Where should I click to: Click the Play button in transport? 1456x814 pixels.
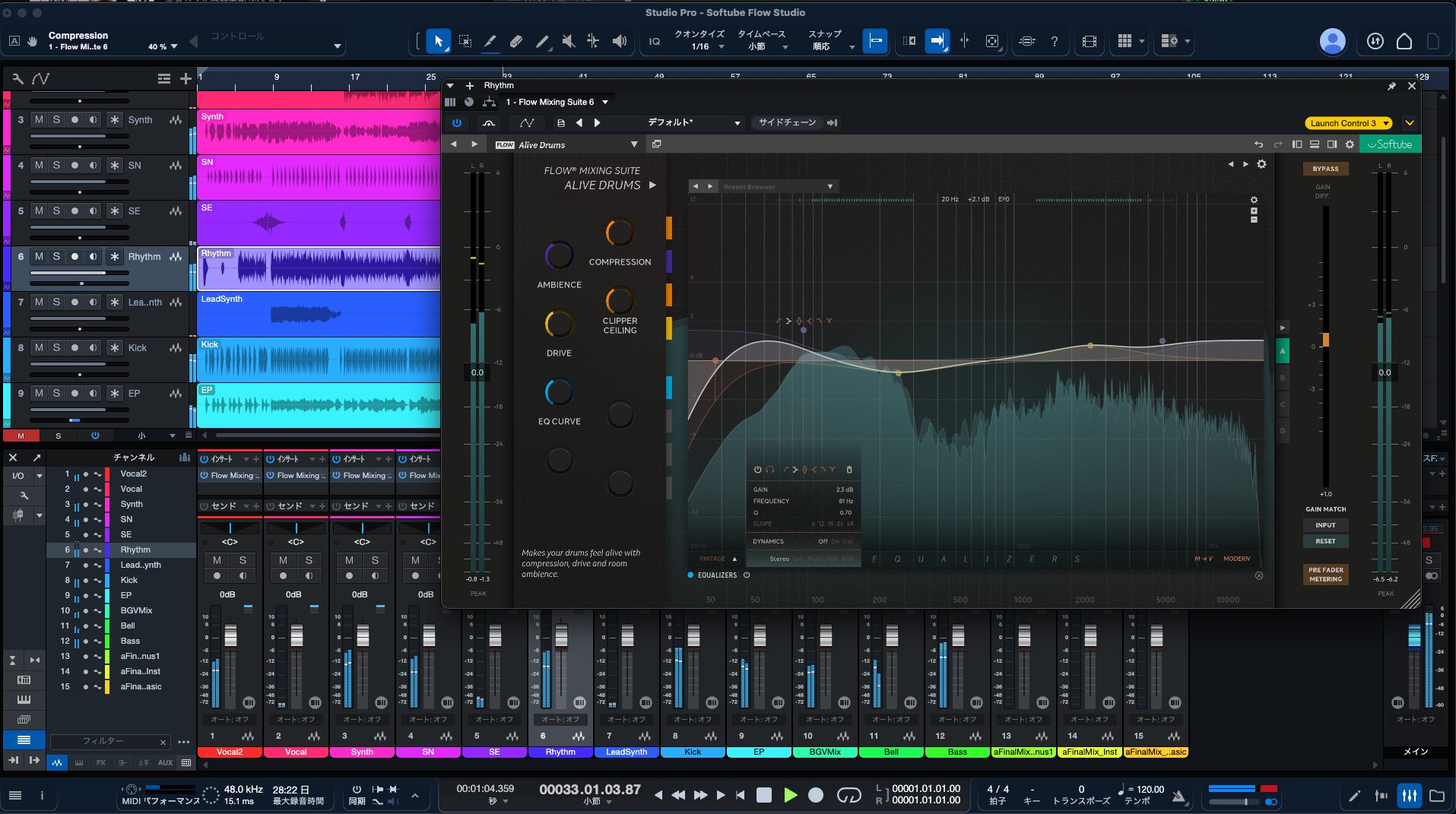[791, 795]
